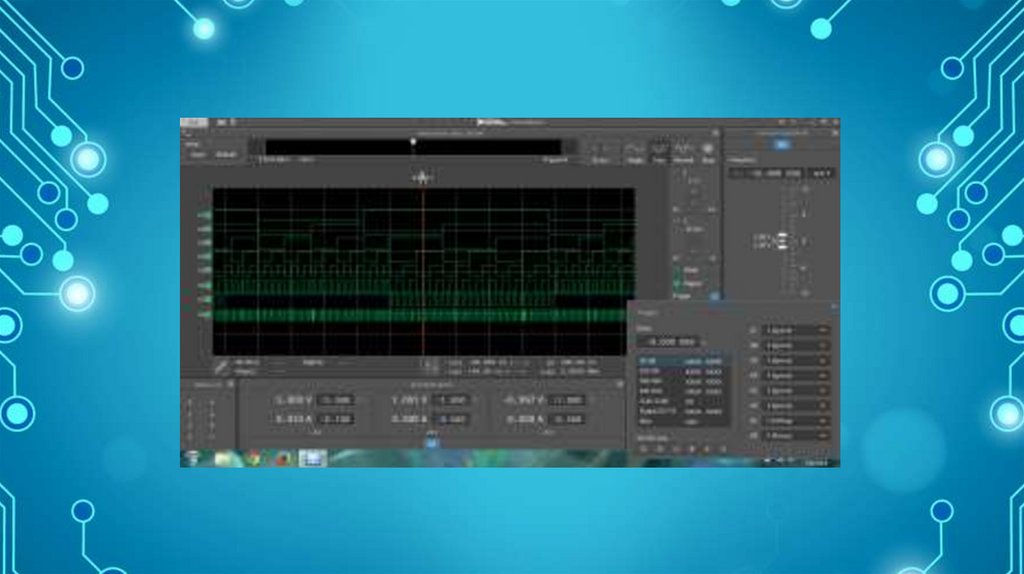This screenshot has height=574, width=1024.
Task: Toggle the lower green checkbox right of waveform
Action: [677, 284]
